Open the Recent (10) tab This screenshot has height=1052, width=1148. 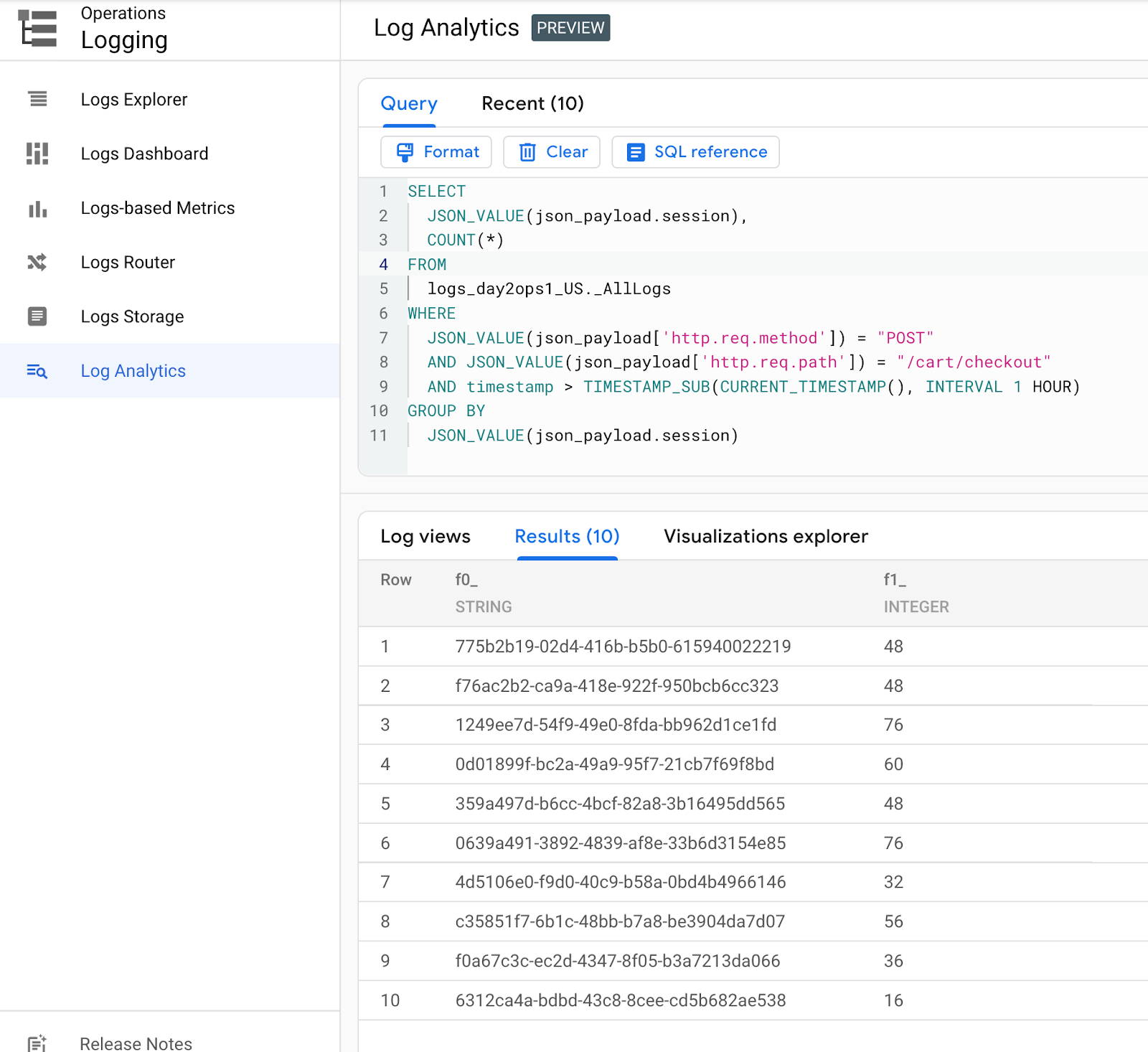click(532, 104)
